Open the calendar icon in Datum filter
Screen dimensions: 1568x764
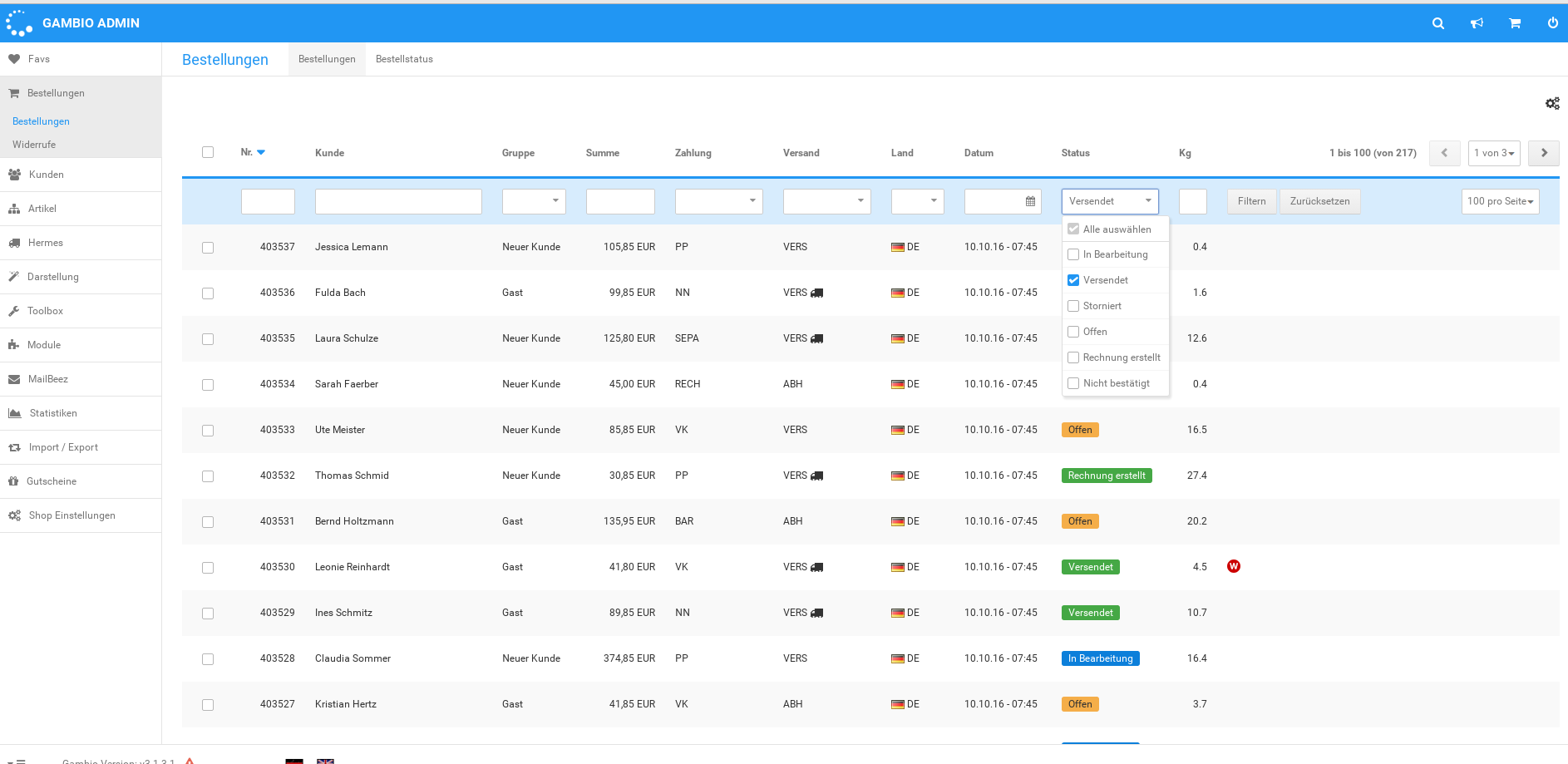1030,201
